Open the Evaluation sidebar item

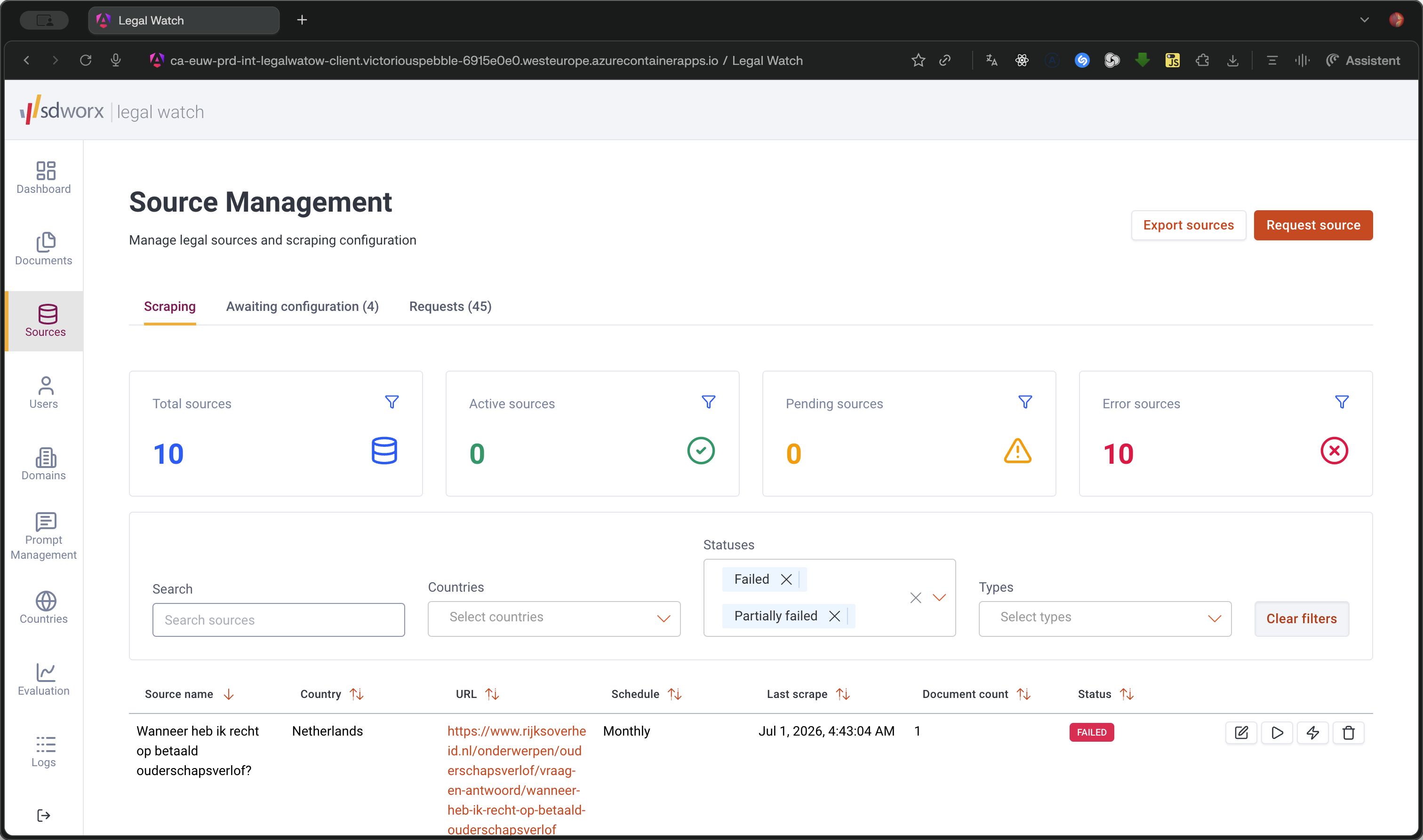point(44,679)
